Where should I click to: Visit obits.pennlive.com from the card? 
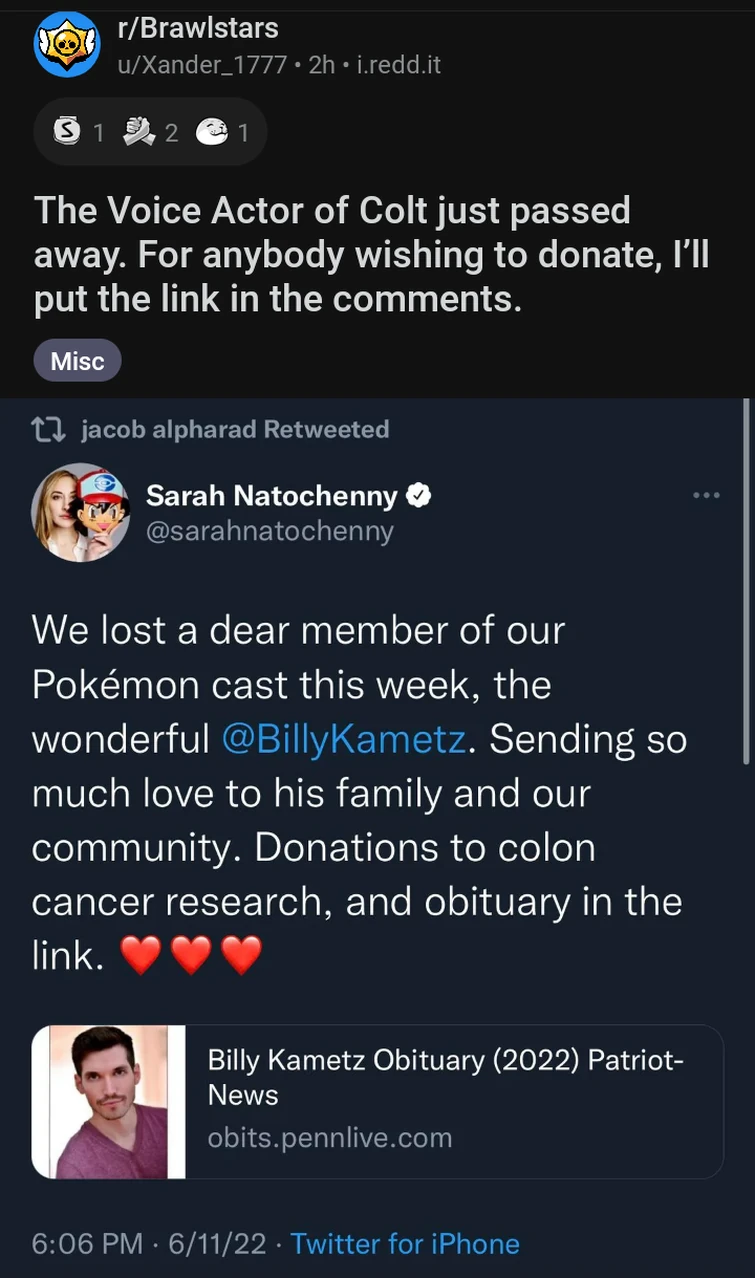coord(329,1137)
